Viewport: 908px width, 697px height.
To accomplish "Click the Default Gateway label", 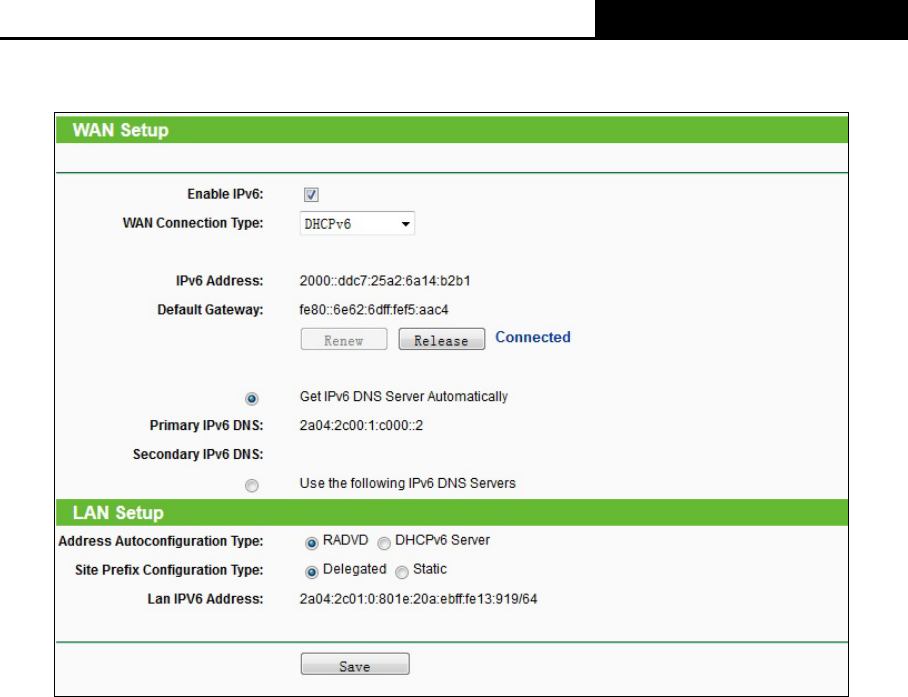I will (210, 310).
